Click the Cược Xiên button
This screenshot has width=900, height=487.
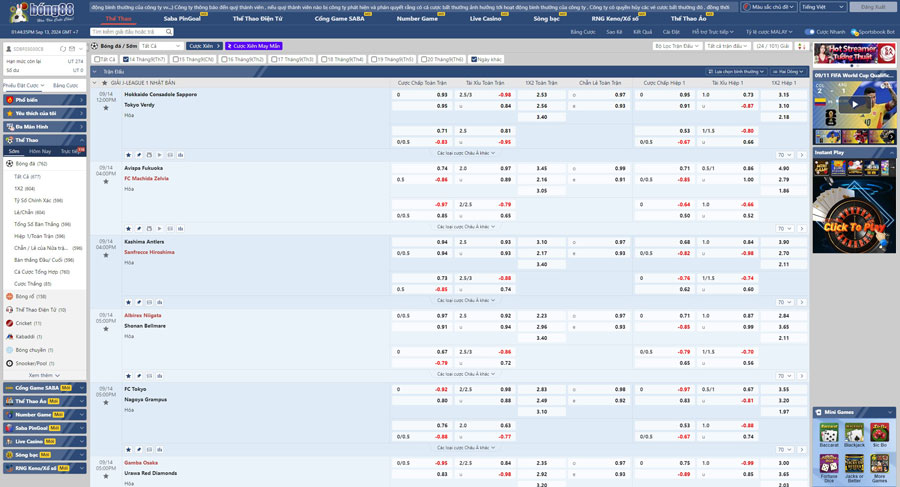pyautogui.click(x=204, y=46)
